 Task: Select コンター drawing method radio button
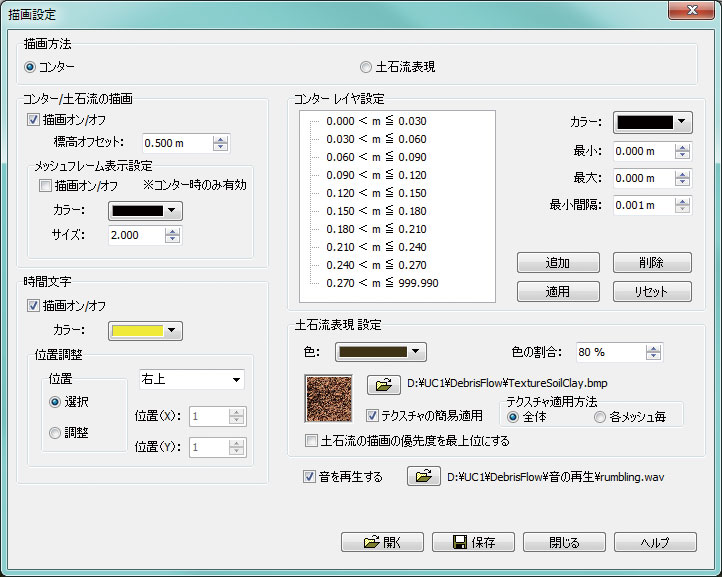[x=30, y=67]
